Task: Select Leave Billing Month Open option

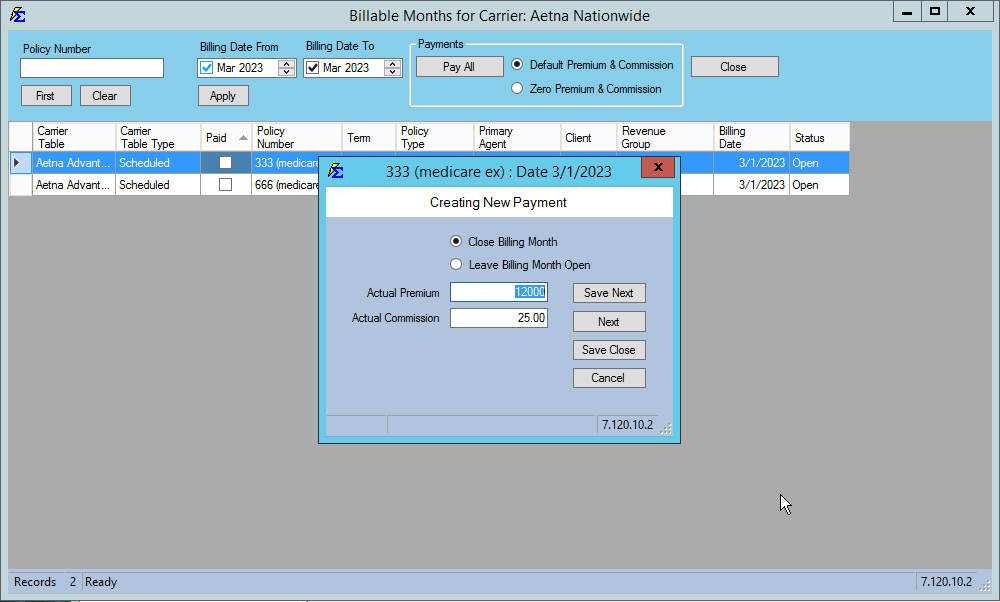Action: tap(456, 265)
